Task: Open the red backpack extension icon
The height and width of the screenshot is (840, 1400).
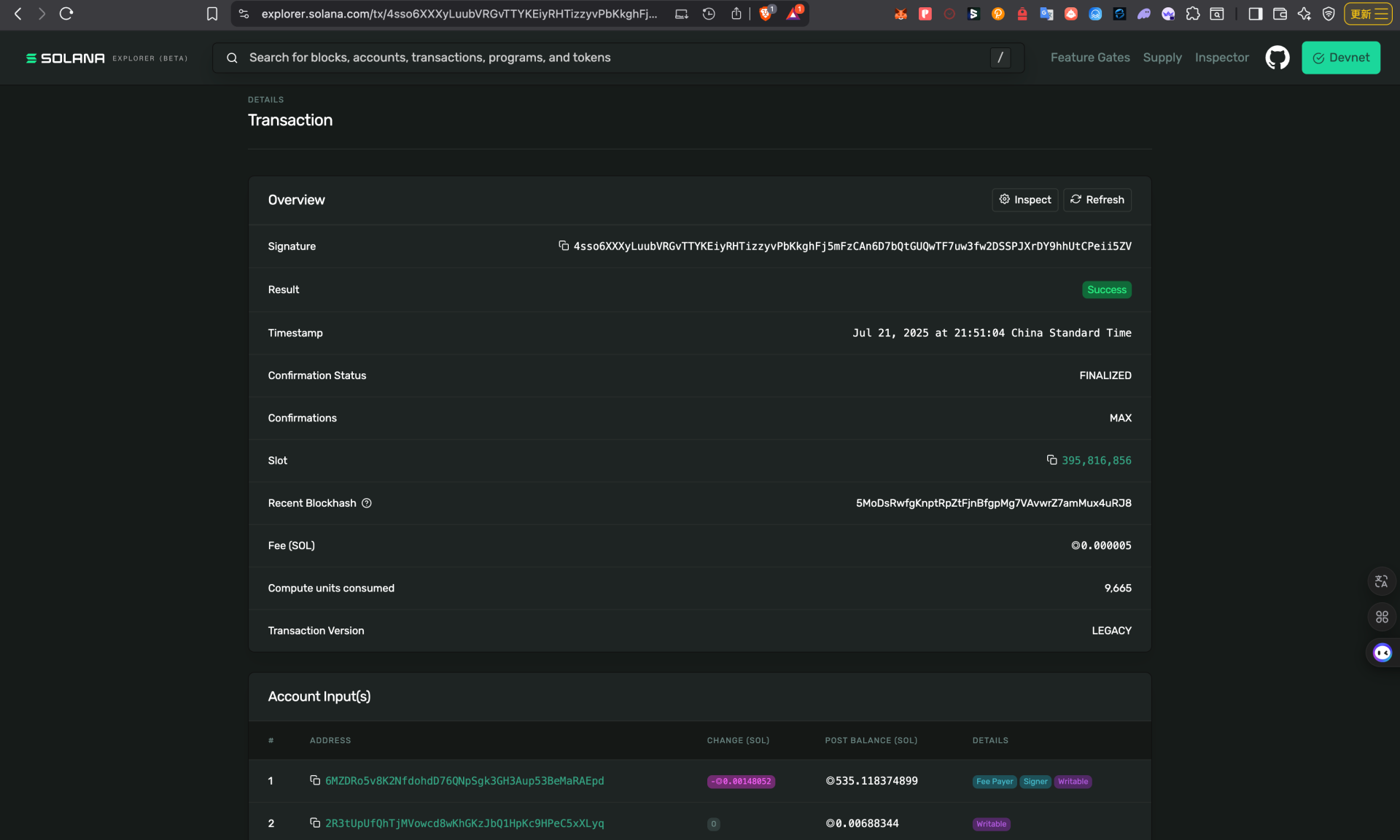Action: click(1022, 14)
